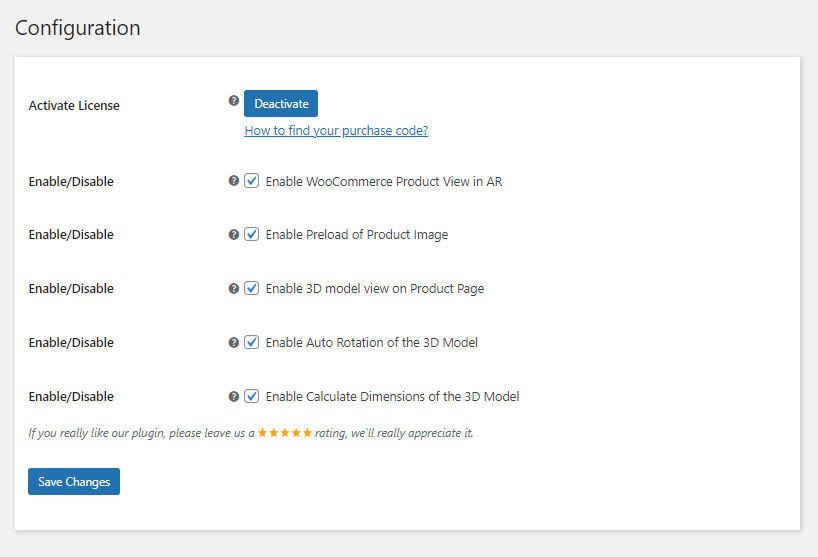Click help icon for Preload Product Image
This screenshot has width=818, height=557.
[x=234, y=235]
